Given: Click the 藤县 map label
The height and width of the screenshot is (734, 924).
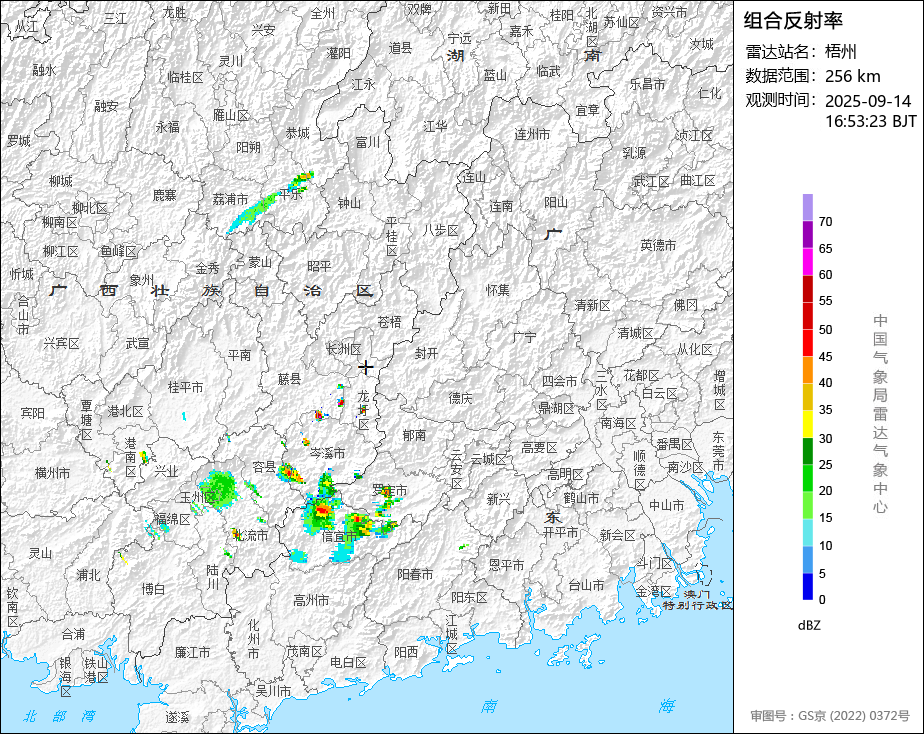Looking at the screenshot, I should (x=289, y=379).
